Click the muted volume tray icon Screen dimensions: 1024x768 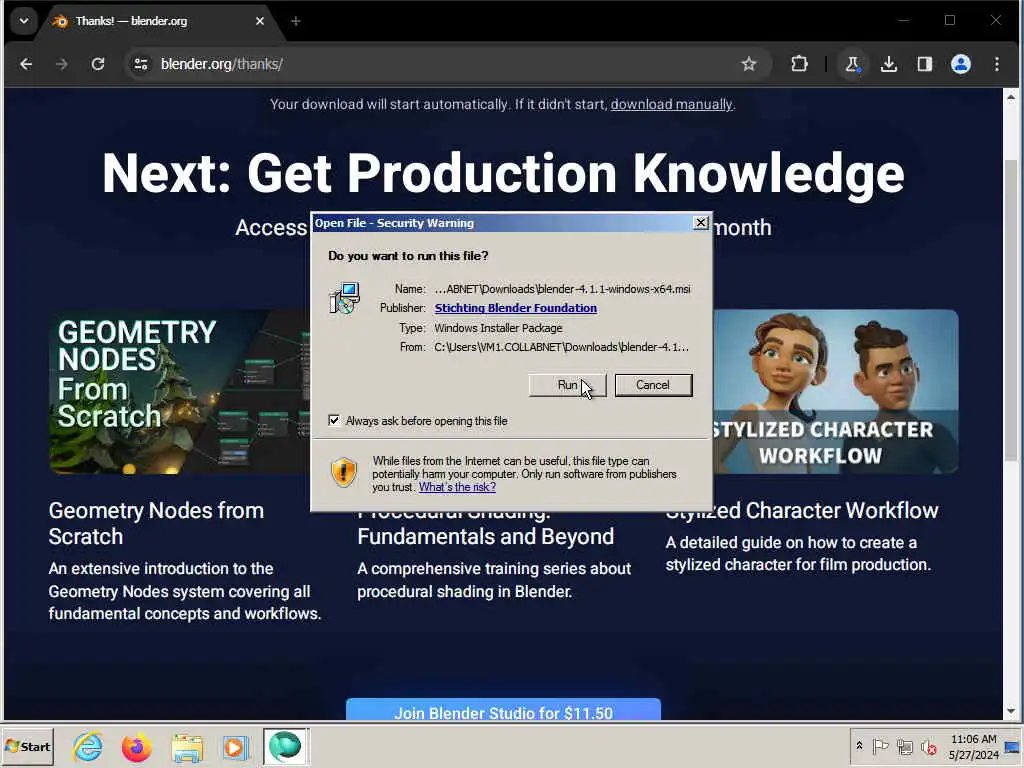[928, 746]
